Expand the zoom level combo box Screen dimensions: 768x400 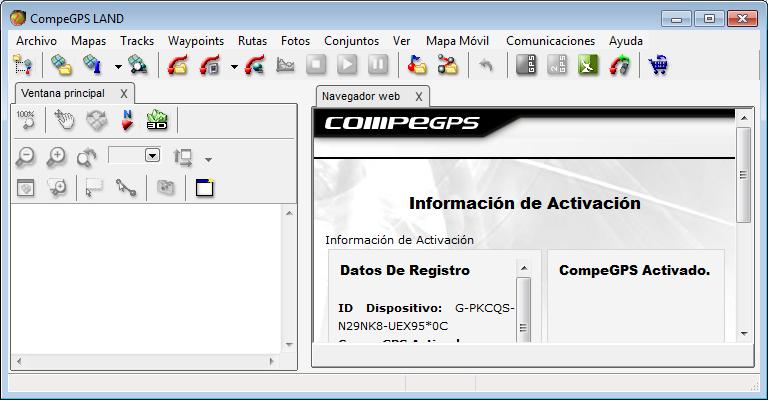coord(152,156)
